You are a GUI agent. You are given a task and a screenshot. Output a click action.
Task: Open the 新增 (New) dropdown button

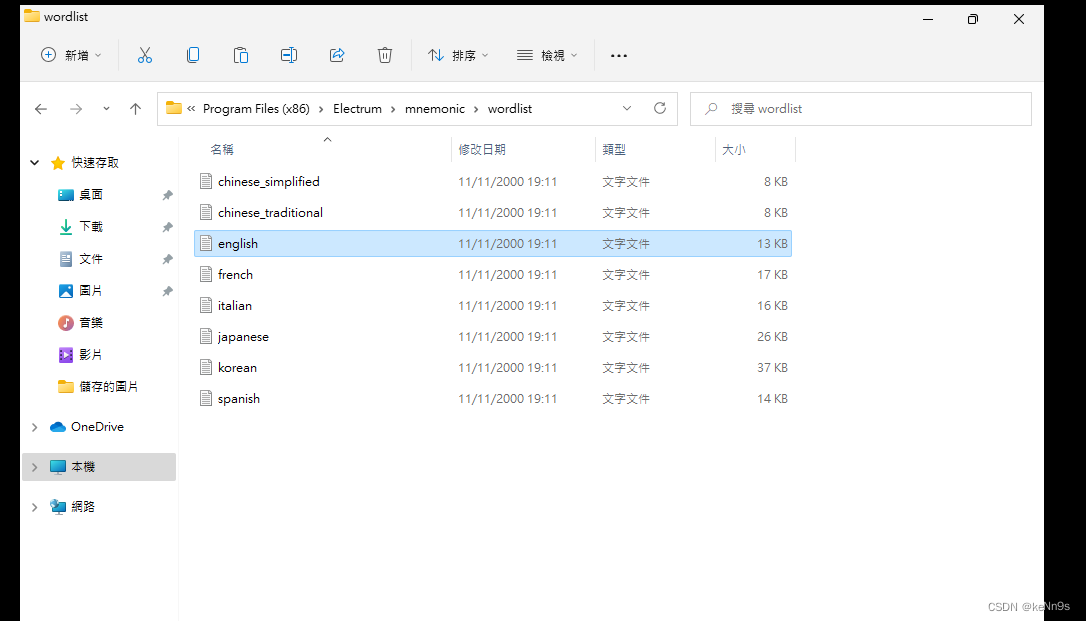tap(71, 55)
